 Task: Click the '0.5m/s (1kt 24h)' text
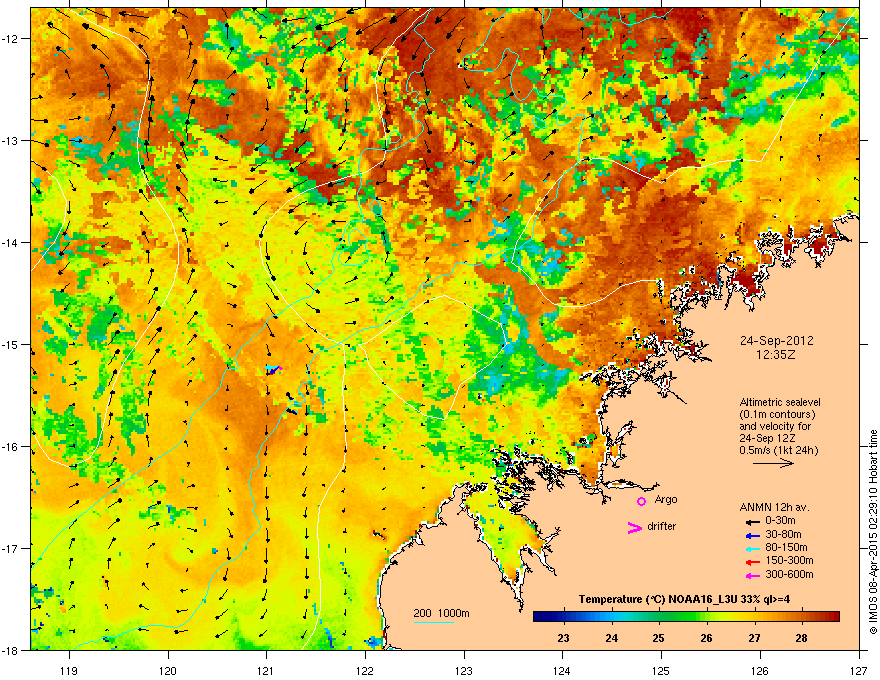[779, 450]
